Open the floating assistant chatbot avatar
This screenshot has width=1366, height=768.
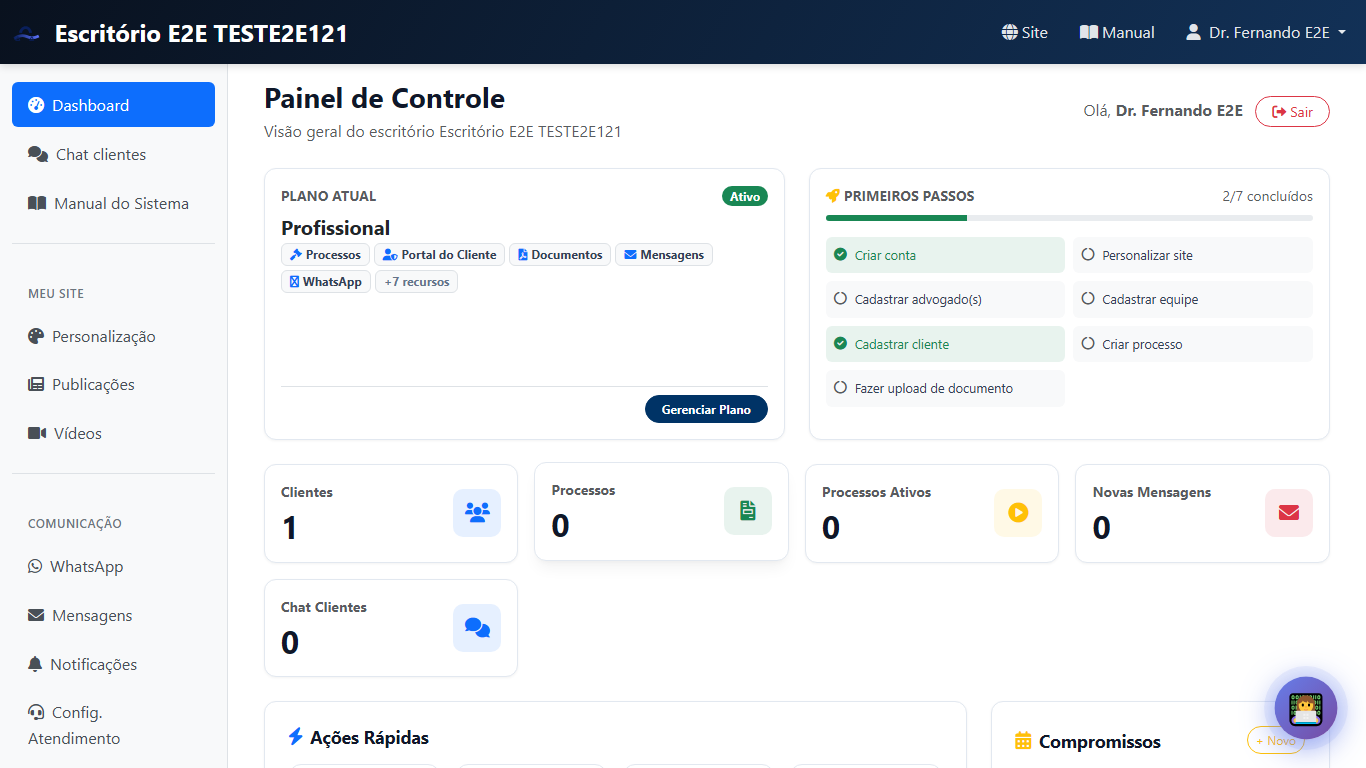(x=1306, y=708)
